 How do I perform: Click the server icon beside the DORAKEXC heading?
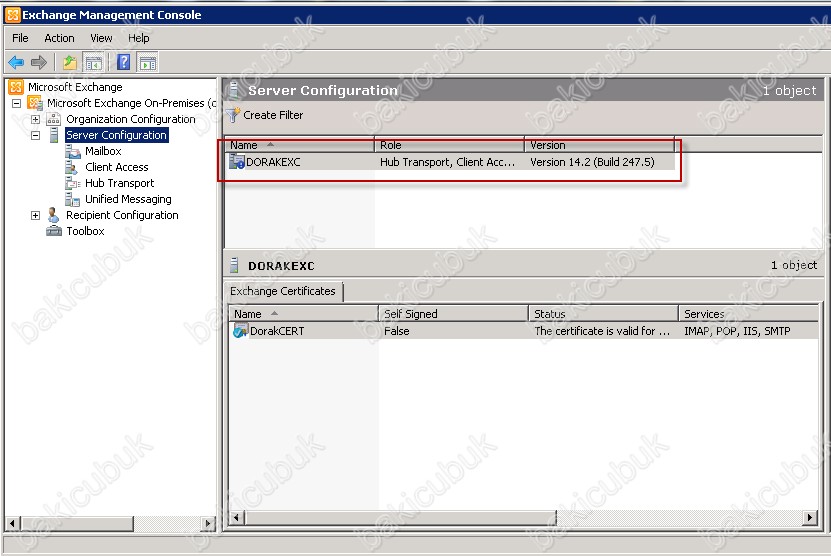234,265
